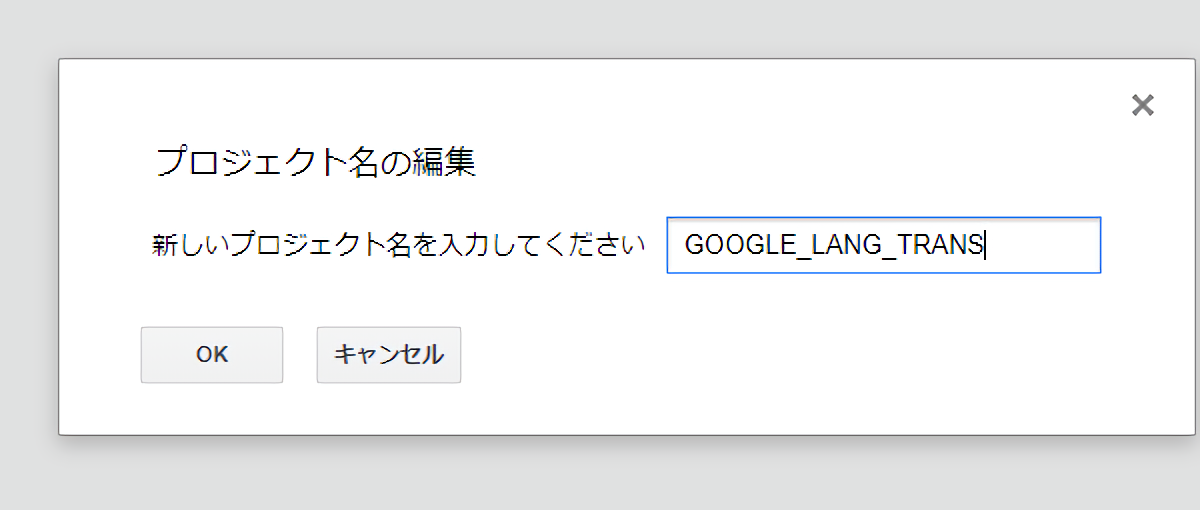Screen dimensions: 1200x510
Task: Cancel editing the project name
Action: [389, 355]
